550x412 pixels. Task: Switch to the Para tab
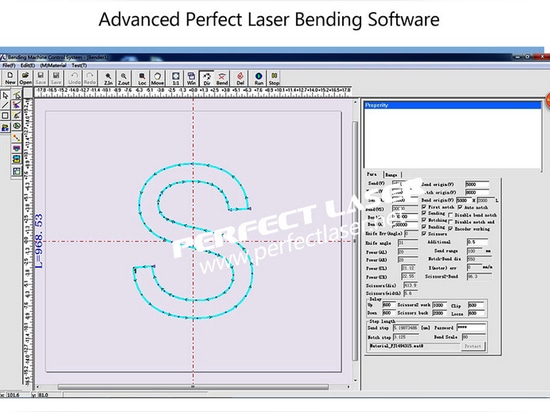372,174
